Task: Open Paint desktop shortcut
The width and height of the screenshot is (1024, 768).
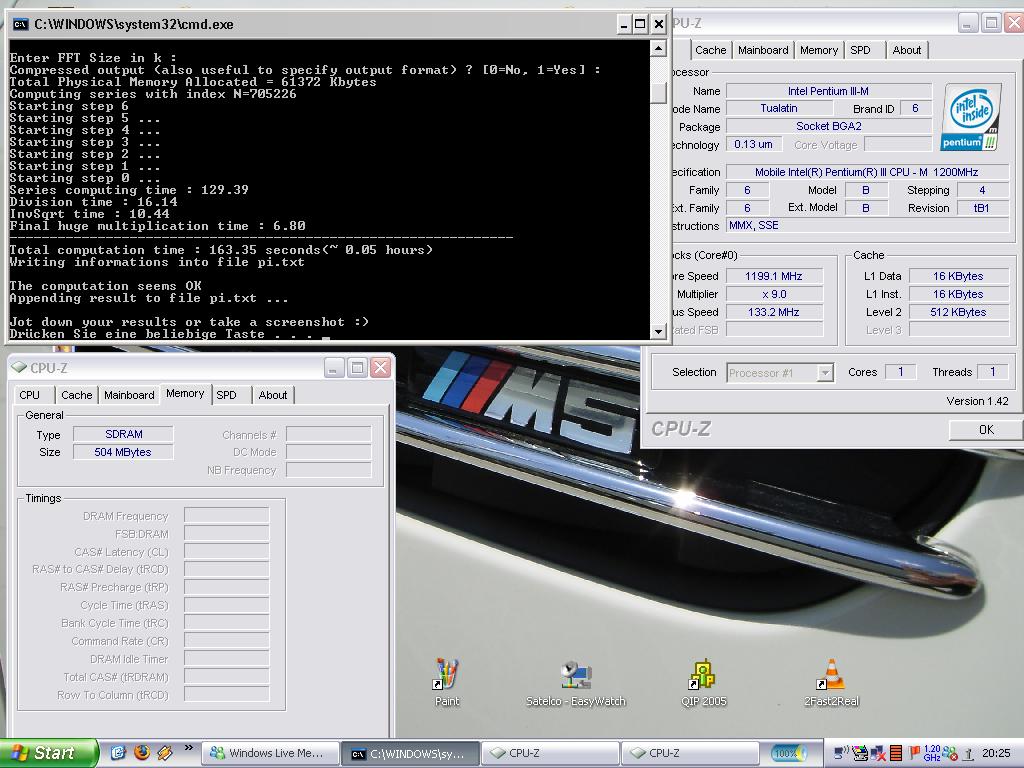Action: tap(447, 682)
